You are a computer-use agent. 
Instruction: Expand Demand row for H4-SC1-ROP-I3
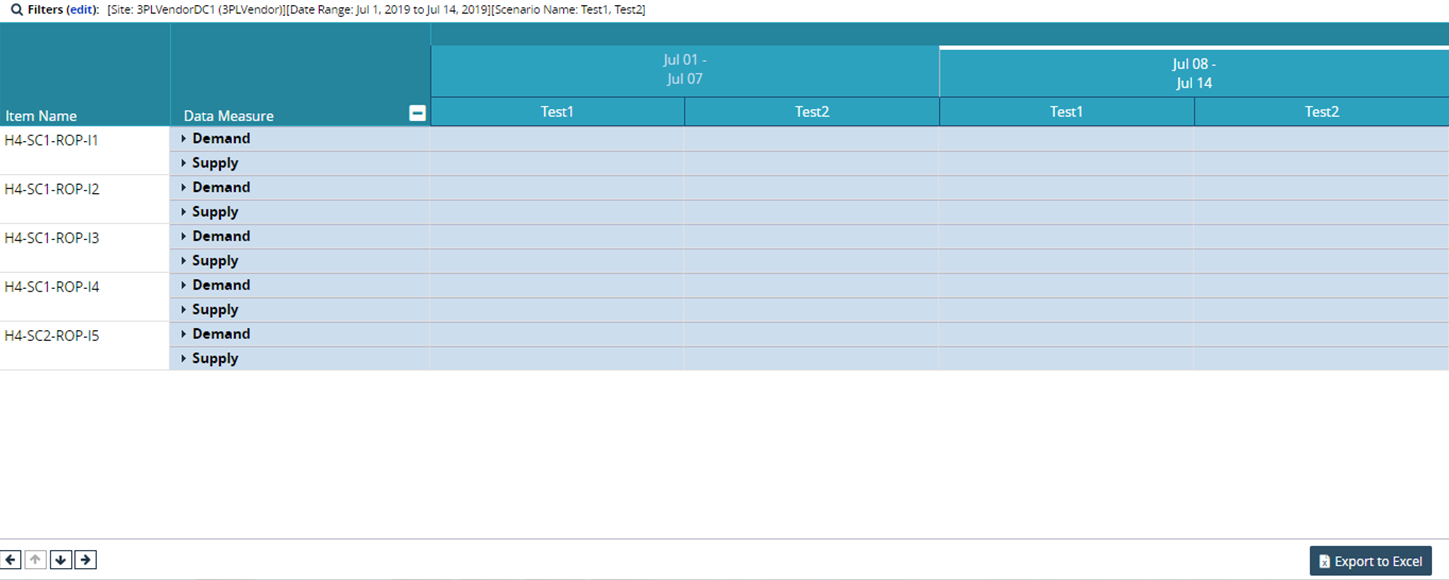(184, 237)
